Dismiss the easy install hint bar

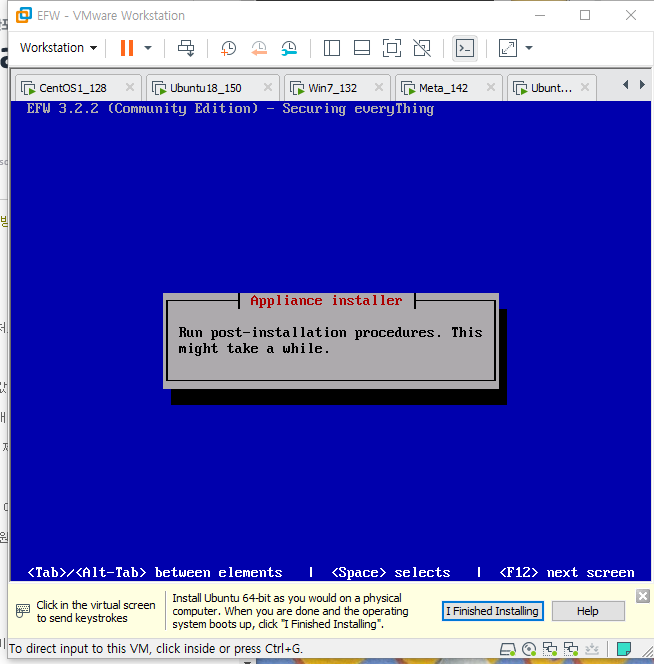click(x=643, y=596)
